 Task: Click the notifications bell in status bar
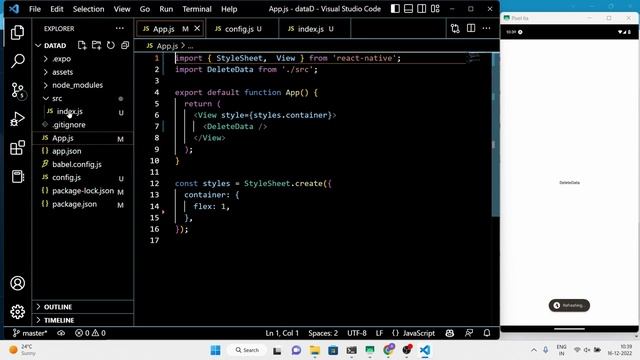pyautogui.click(x=487, y=333)
